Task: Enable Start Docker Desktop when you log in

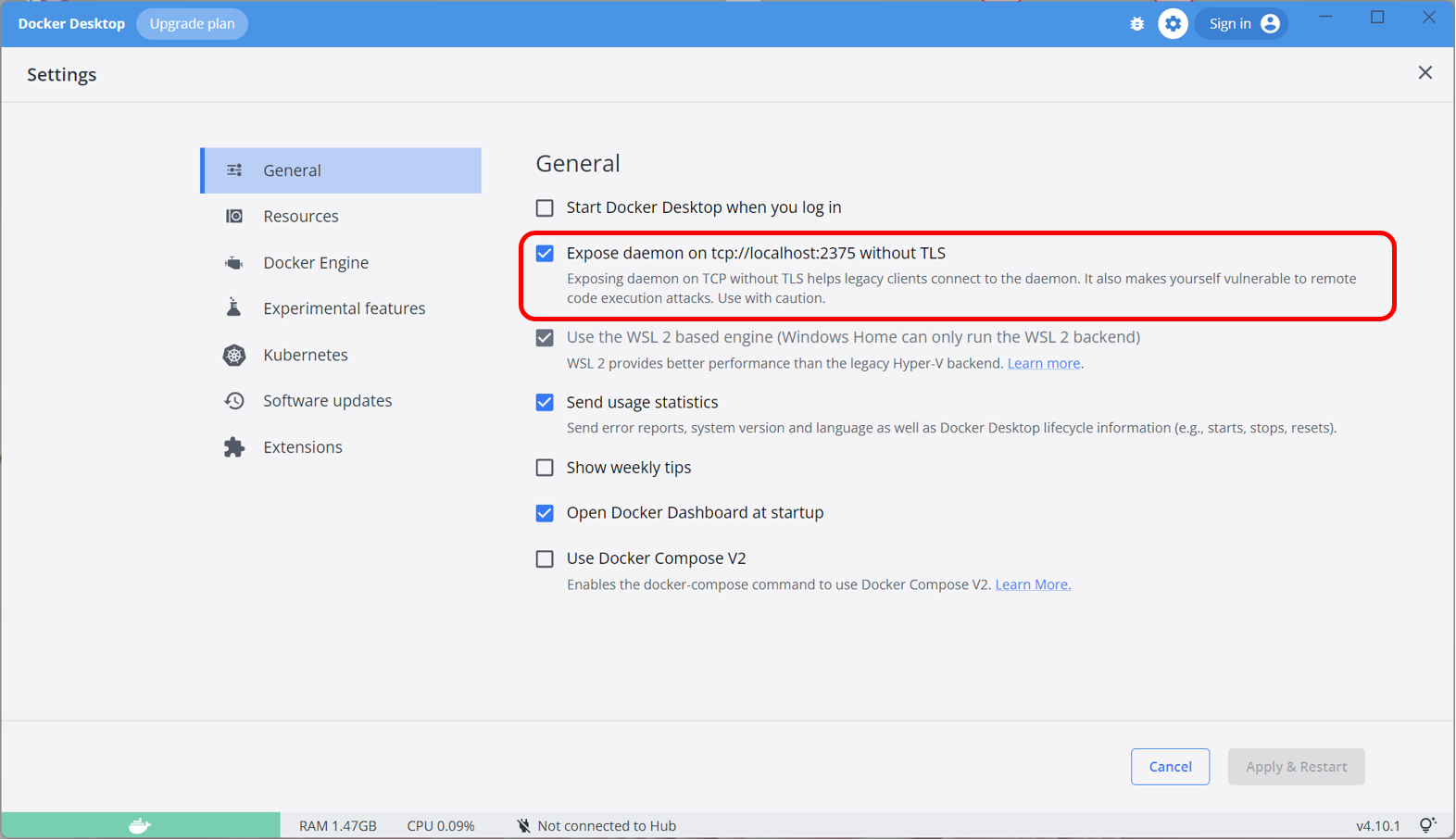Action: tap(545, 207)
